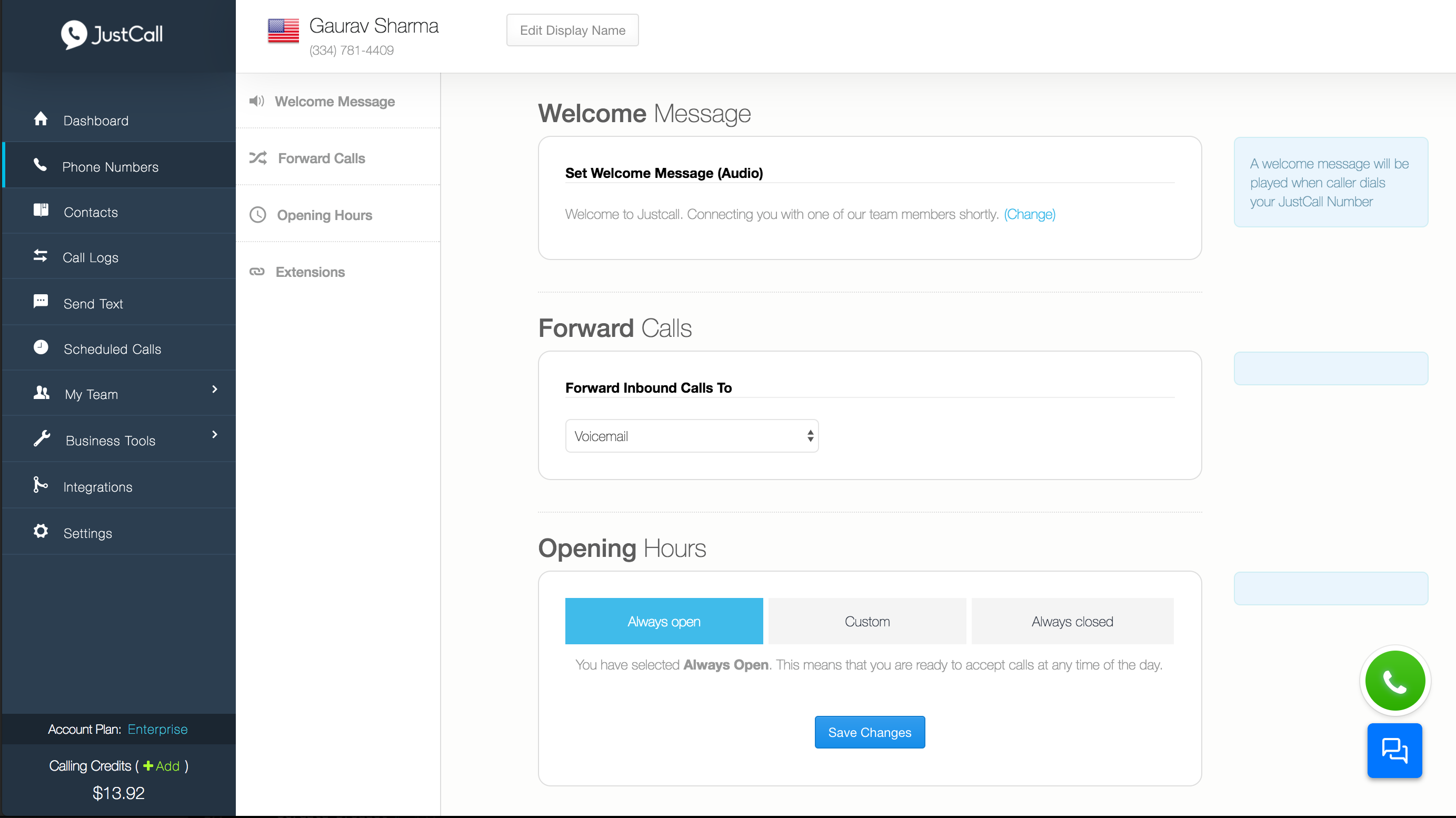The image size is (1456, 818).
Task: Open the Voicemail forwarding dropdown
Action: pos(692,436)
